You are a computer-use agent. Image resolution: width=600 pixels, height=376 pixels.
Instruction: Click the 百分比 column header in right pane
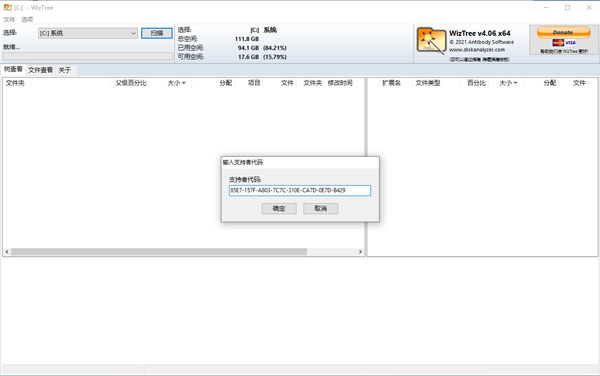(476, 83)
